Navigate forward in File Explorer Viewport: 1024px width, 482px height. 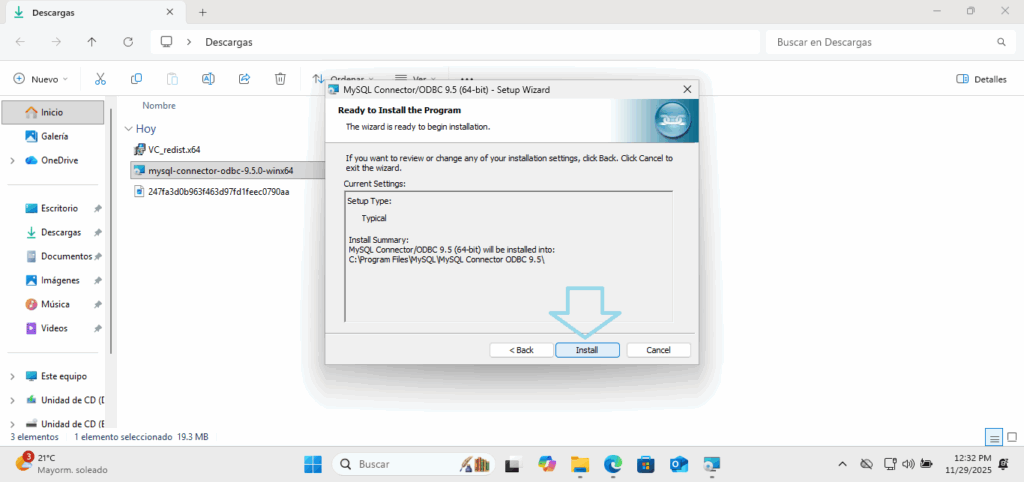coord(56,42)
